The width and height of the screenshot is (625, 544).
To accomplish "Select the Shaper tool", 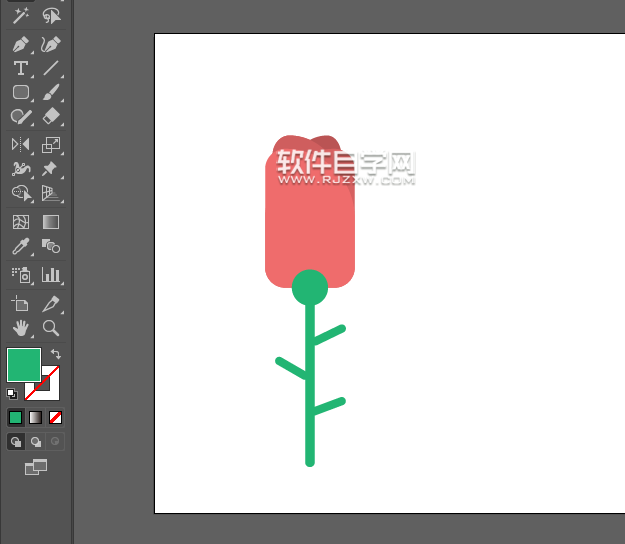I will 21,116.
